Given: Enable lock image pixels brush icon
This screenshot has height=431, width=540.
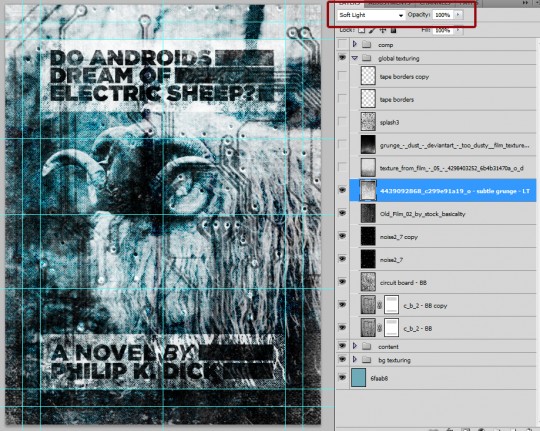Looking at the screenshot, I should click(372, 30).
